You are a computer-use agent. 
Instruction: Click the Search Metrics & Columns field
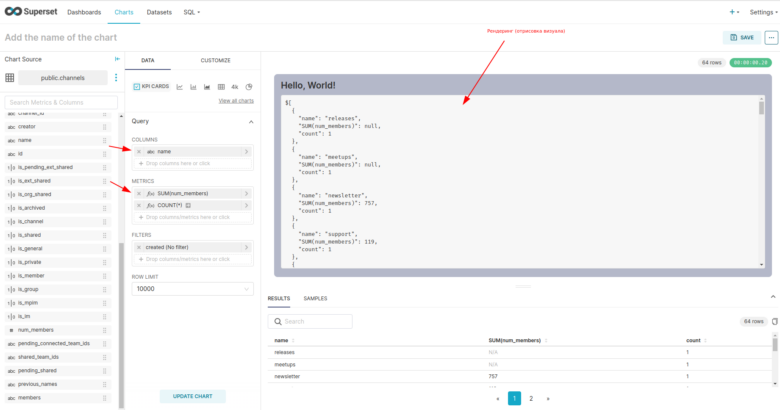61,102
